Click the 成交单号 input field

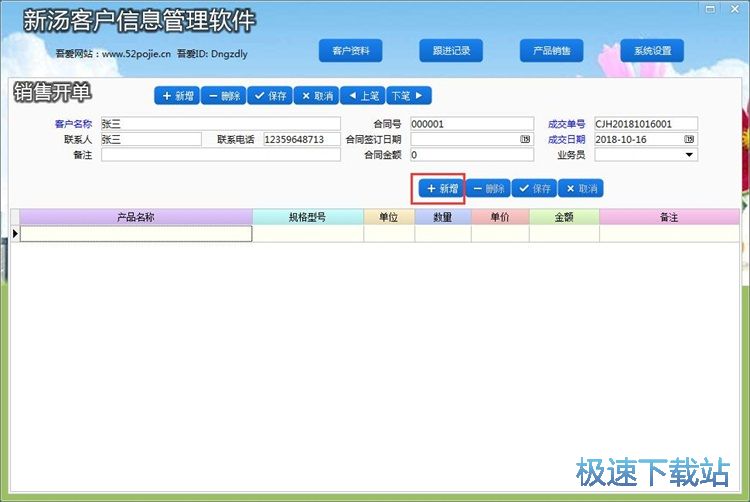click(x=646, y=124)
